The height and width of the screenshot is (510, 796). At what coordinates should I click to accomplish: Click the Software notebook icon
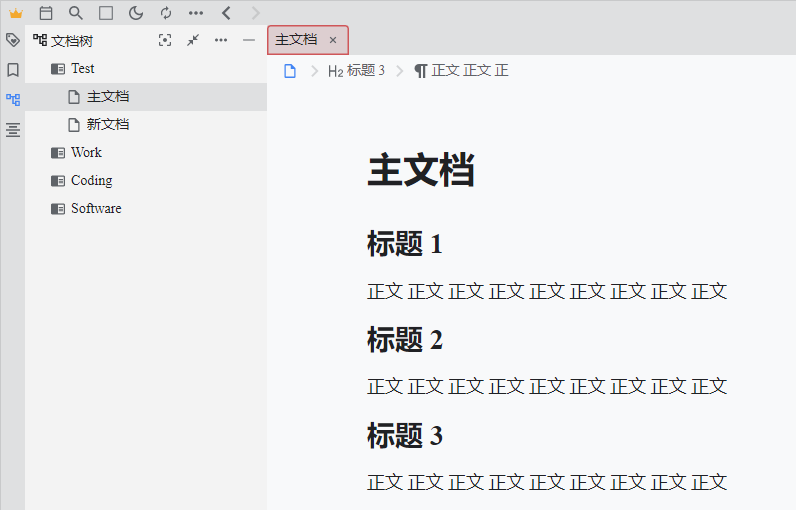58,209
